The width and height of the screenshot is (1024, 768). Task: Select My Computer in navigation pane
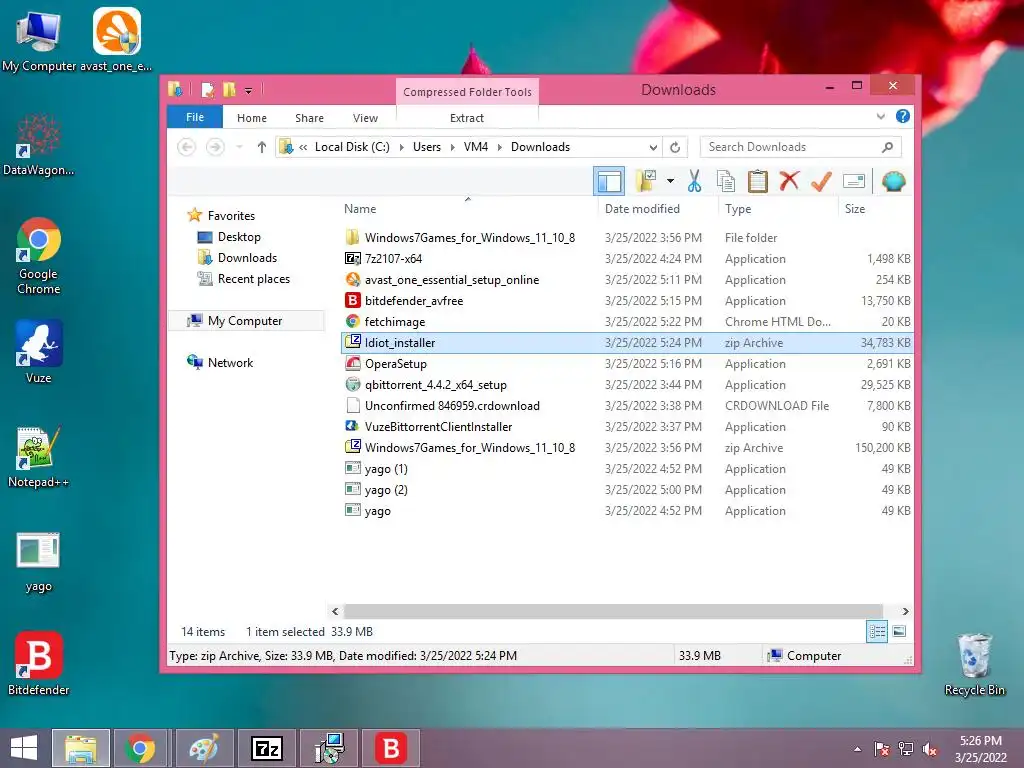(245, 321)
